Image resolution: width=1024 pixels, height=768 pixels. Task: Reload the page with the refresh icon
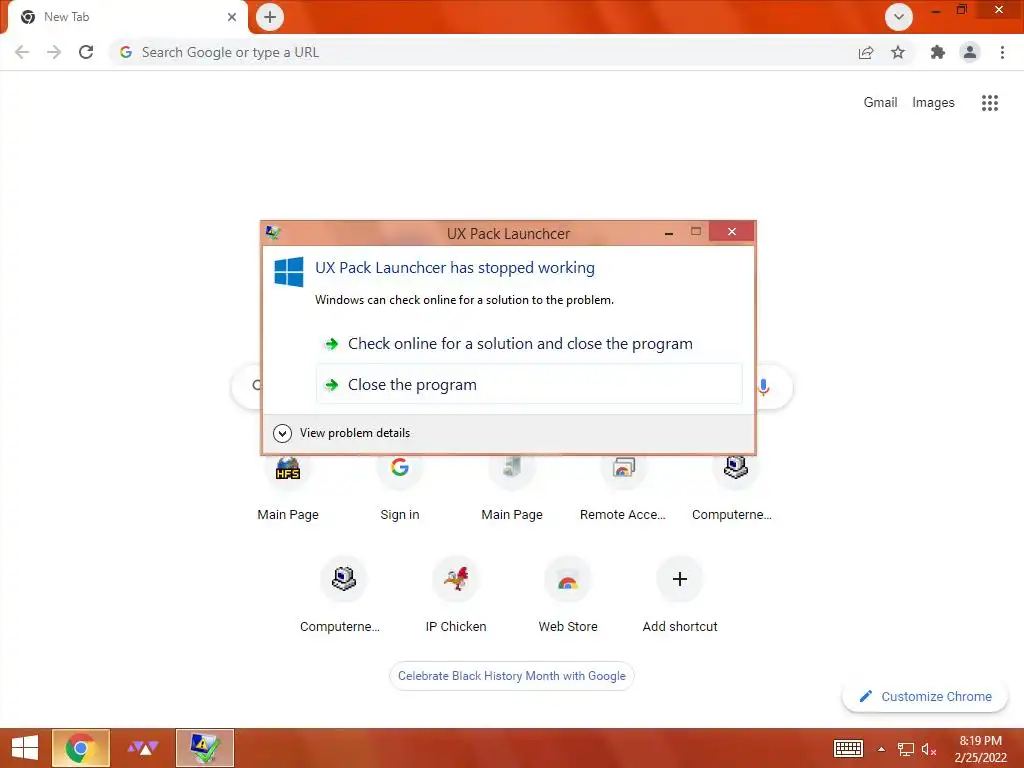click(86, 52)
